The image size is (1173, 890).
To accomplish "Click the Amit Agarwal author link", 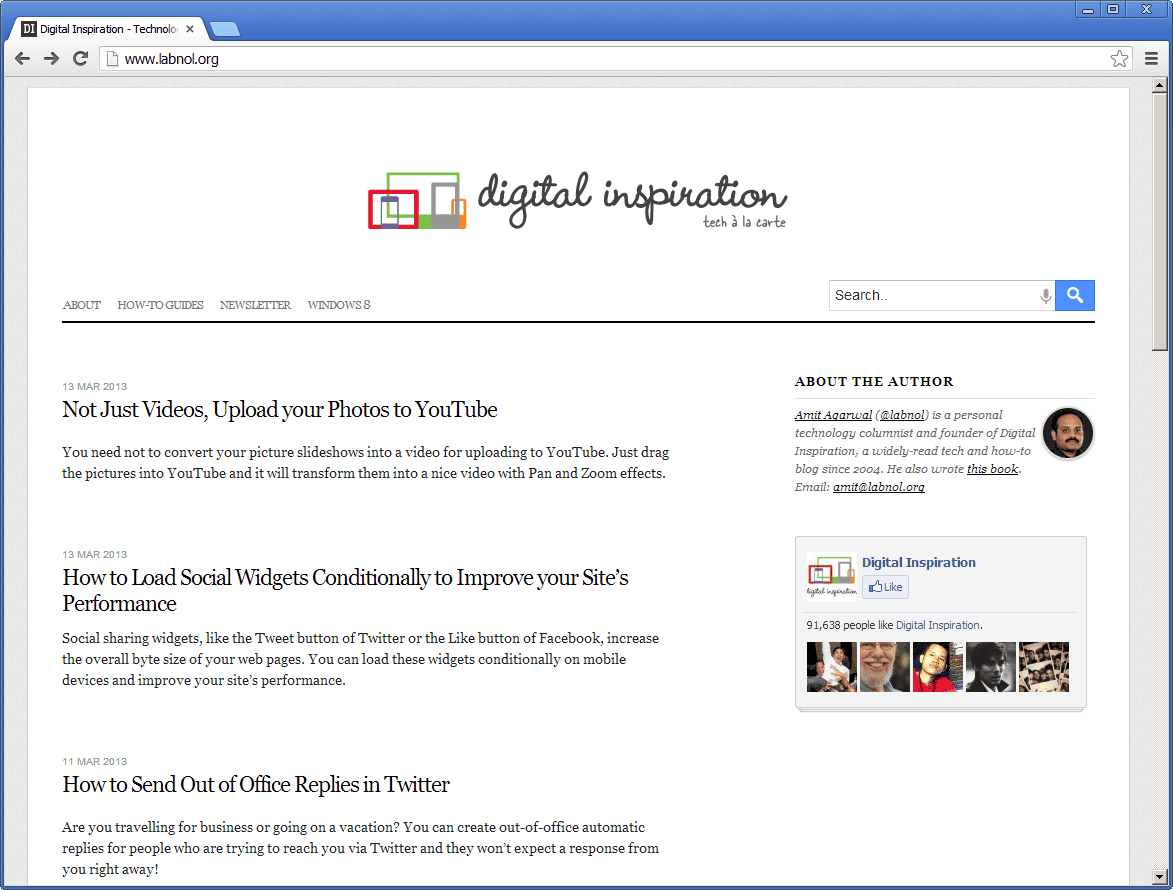I will point(833,415).
